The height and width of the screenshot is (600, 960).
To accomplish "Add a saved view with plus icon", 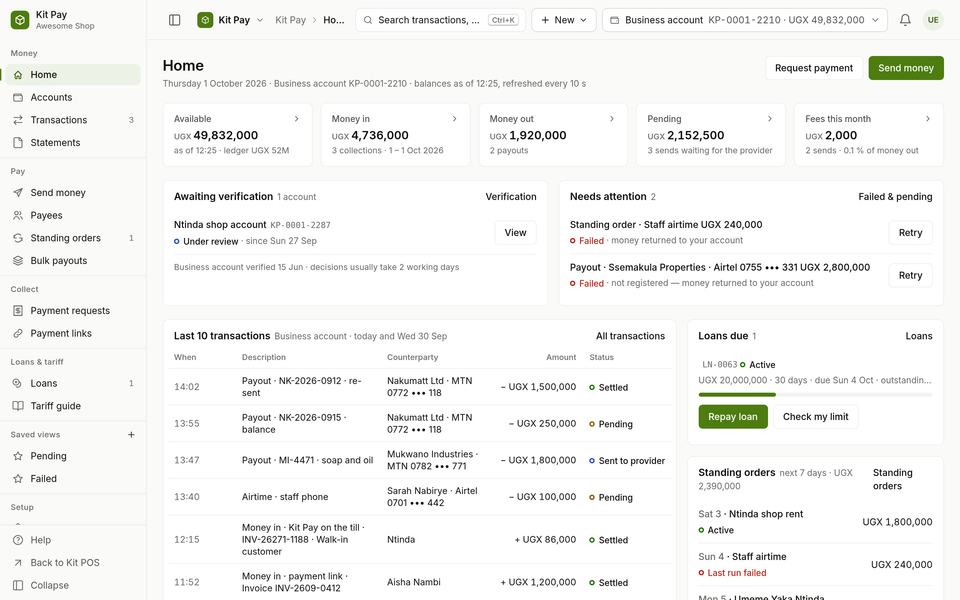I will pos(131,435).
